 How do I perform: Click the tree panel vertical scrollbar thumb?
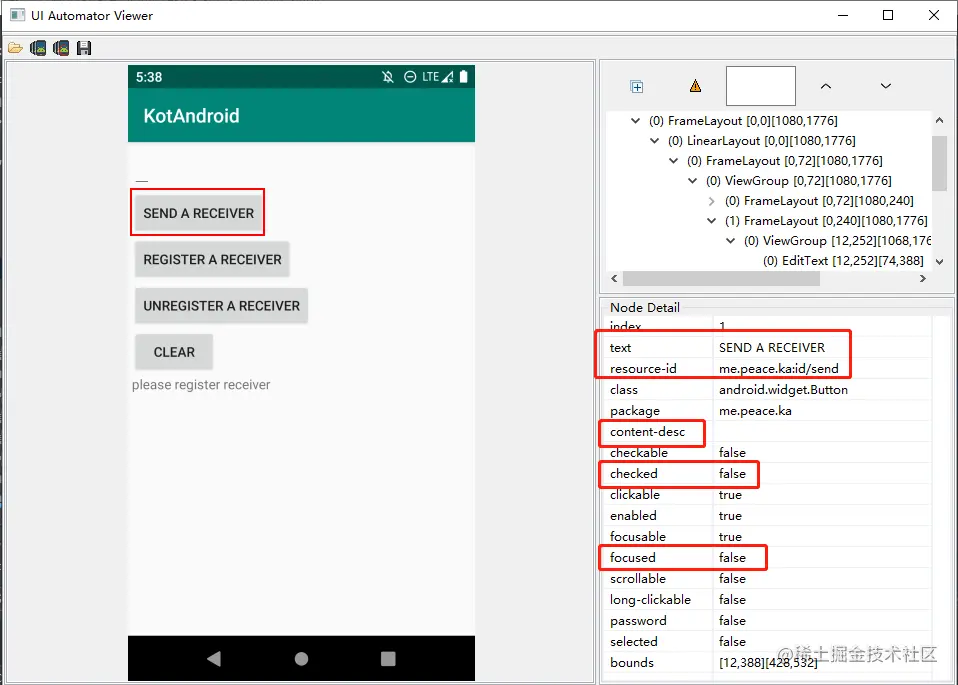pos(939,164)
